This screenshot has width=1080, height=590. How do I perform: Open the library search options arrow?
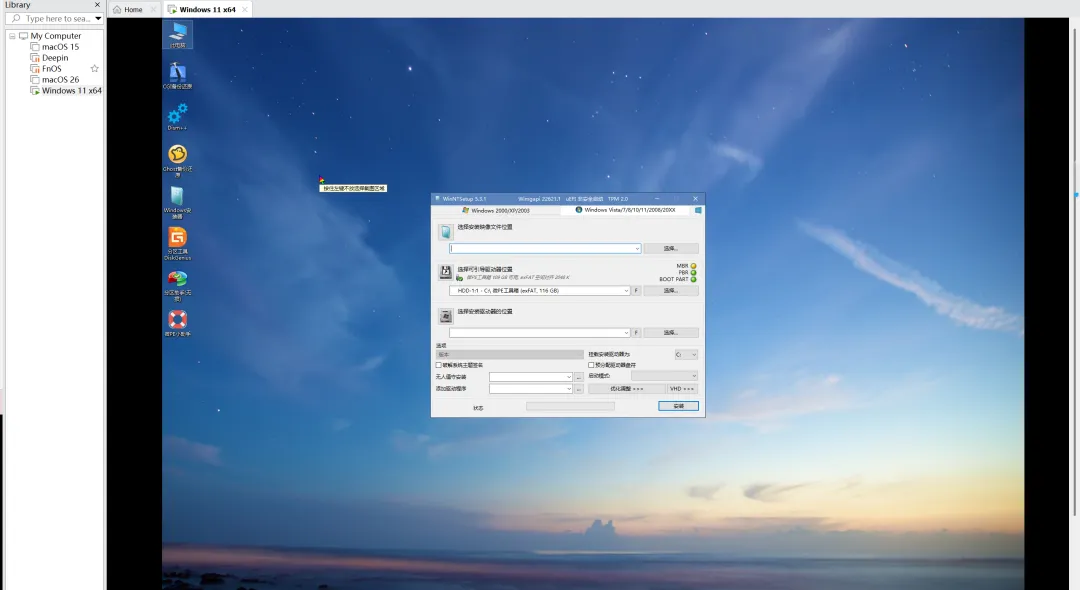(x=98, y=19)
